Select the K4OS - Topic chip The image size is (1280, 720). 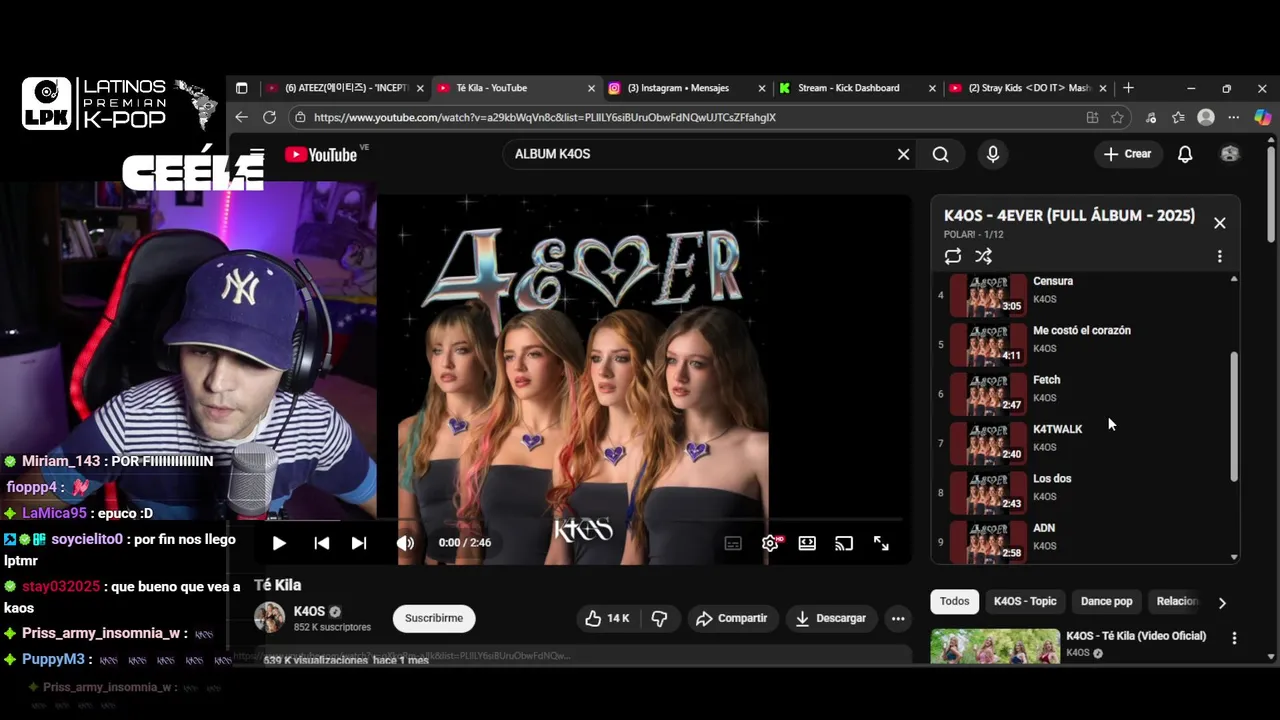click(x=1025, y=601)
